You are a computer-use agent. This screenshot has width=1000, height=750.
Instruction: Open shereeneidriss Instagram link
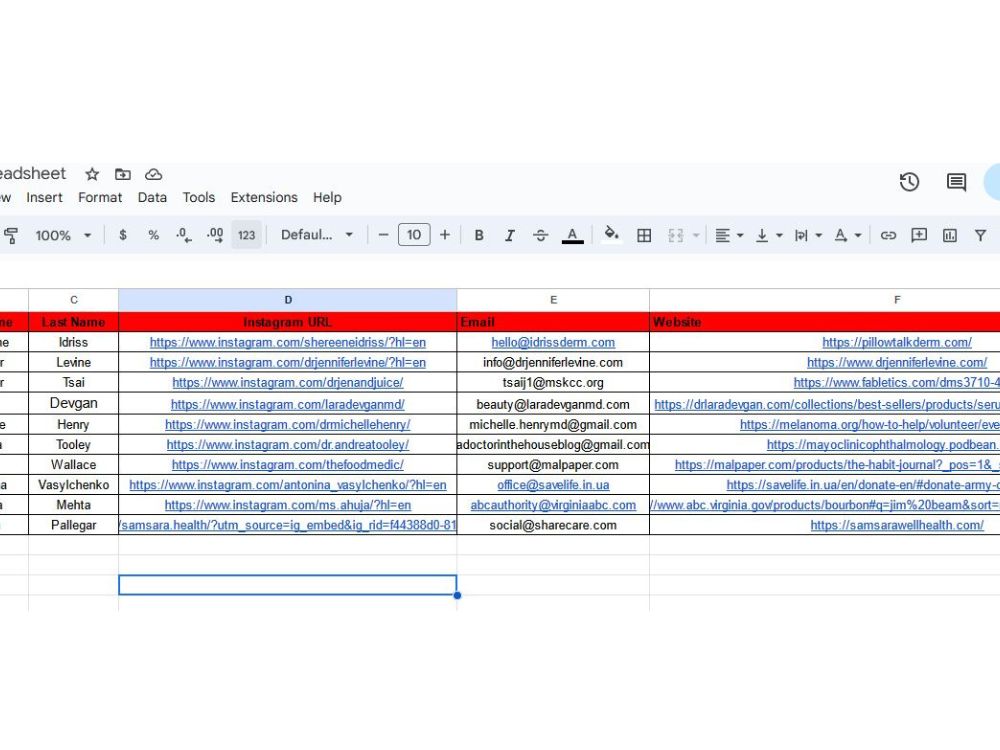(x=288, y=342)
